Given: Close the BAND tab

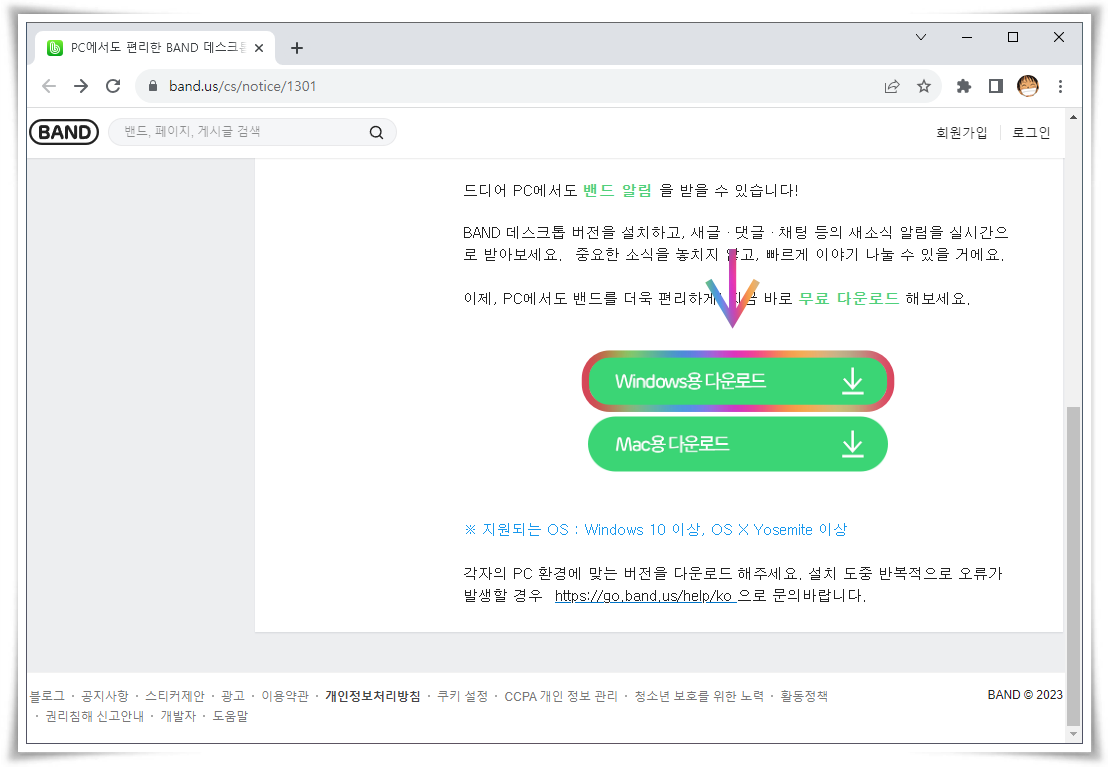Looking at the screenshot, I should (259, 48).
